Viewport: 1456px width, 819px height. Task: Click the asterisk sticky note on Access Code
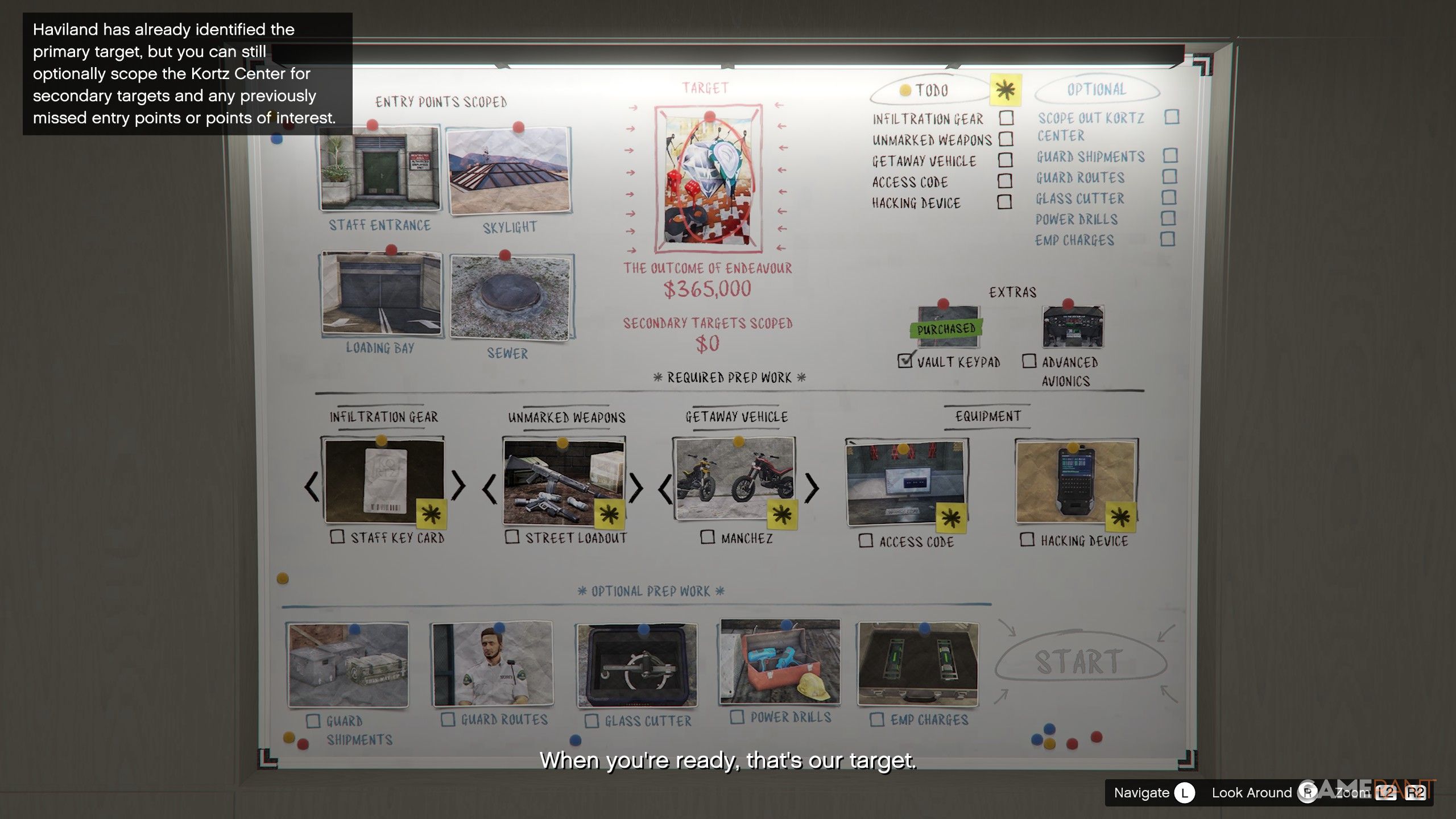point(951,518)
